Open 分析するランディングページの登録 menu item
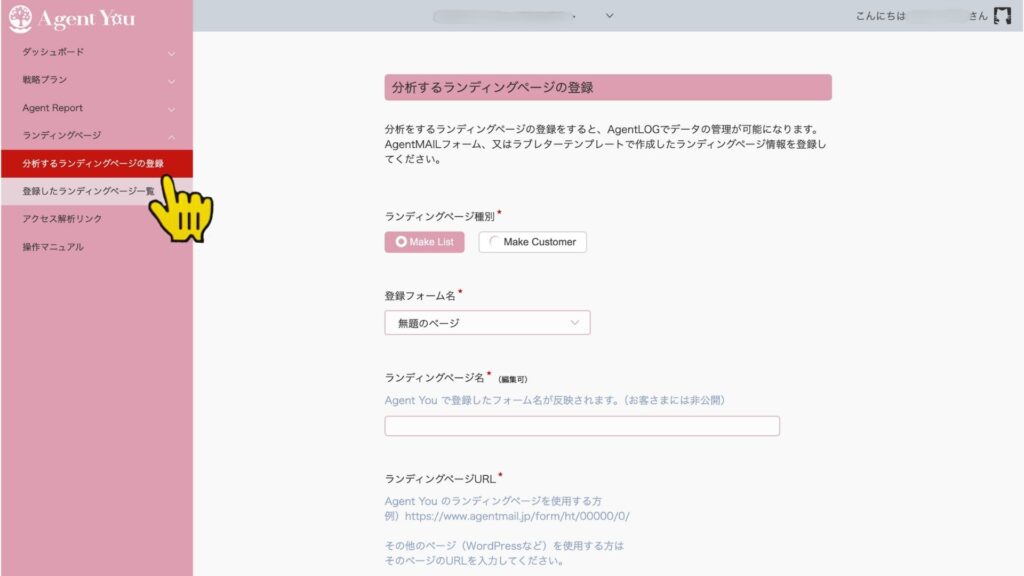Screen dimensions: 1024x576 92,163
